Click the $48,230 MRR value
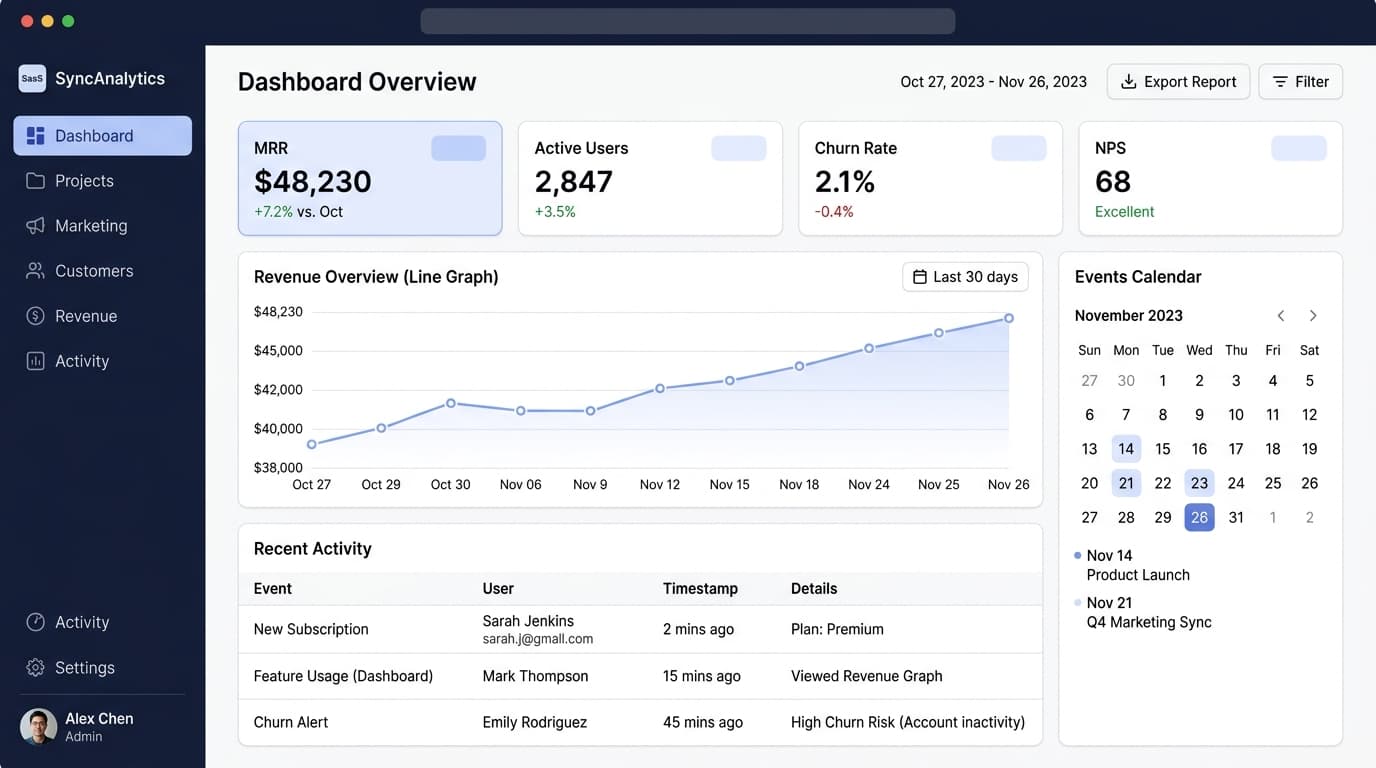Viewport: 1376px width, 768px height. click(x=313, y=181)
